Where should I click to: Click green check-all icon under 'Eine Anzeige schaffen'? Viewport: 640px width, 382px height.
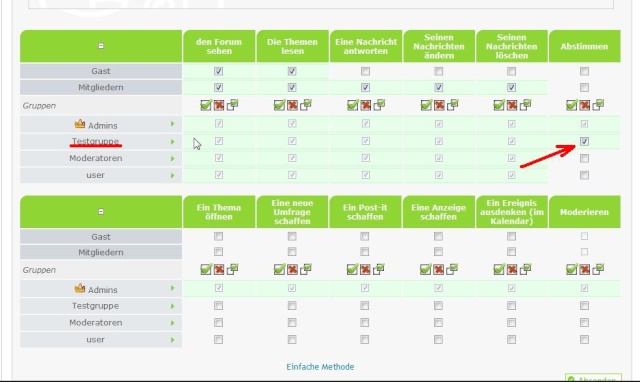coord(425,269)
